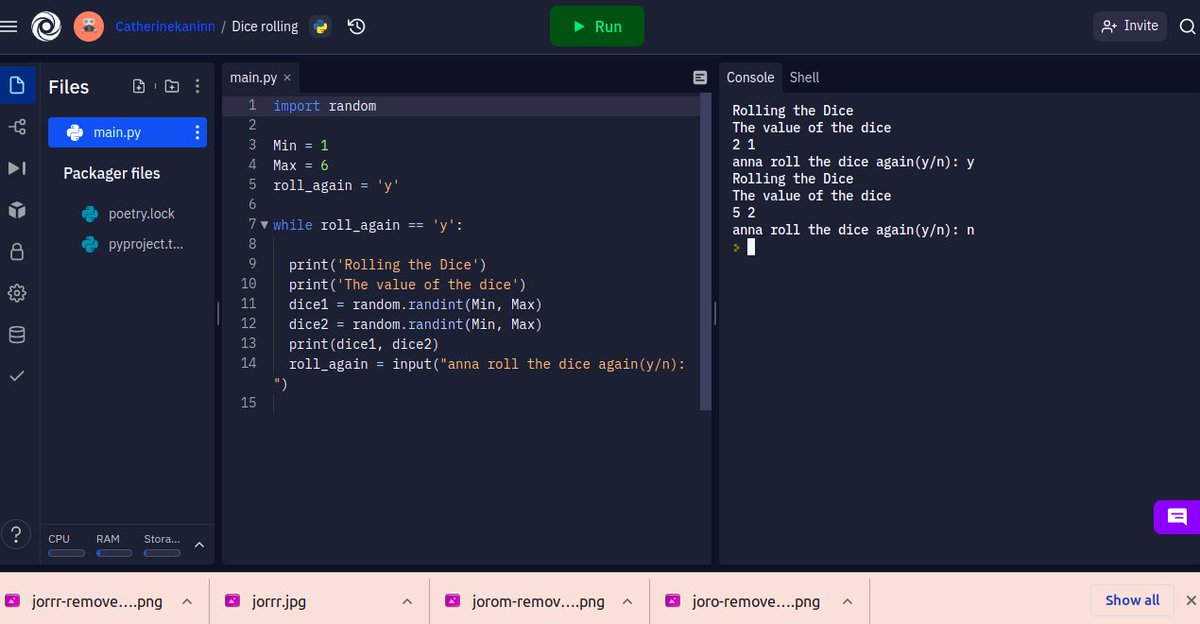Screen dimensions: 1200x624
Task: Open main.py in the file tree
Action: 127,132
